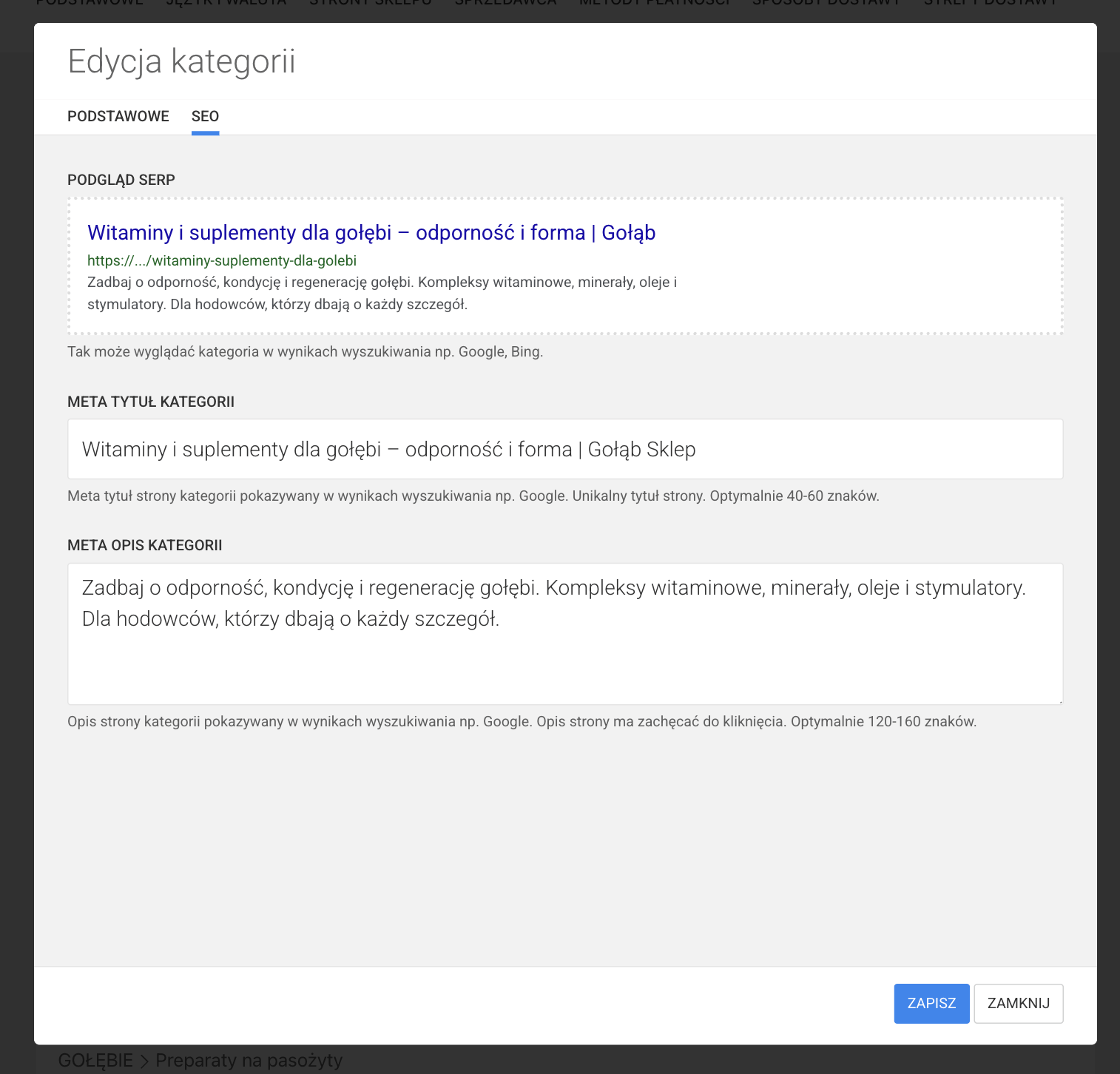This screenshot has width=1120, height=1074.
Task: Click the 'Edycja kategorii' dialog heading
Action: (x=181, y=61)
